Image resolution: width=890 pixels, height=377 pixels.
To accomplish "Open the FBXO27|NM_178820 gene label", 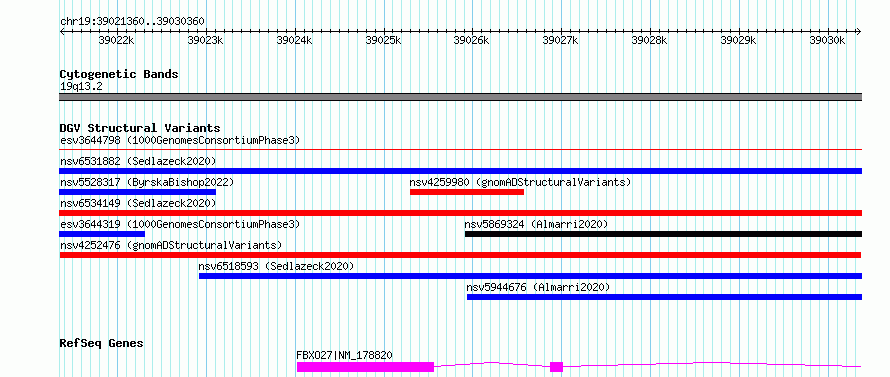I will point(345,355).
